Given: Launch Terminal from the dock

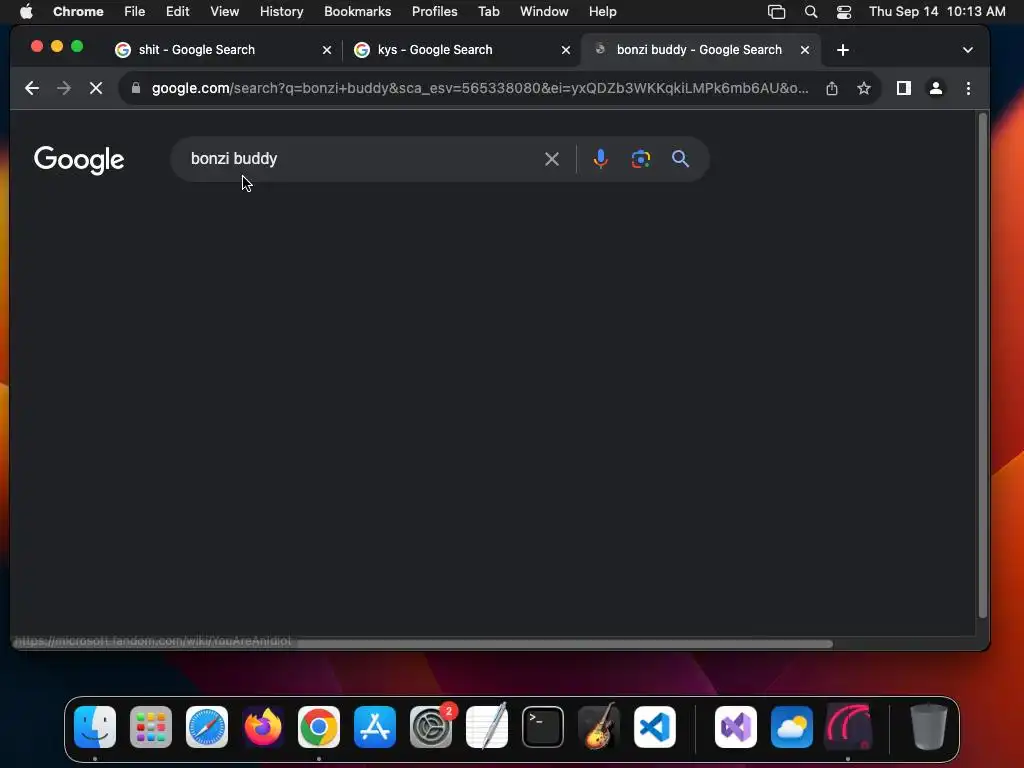Looking at the screenshot, I should click(543, 727).
